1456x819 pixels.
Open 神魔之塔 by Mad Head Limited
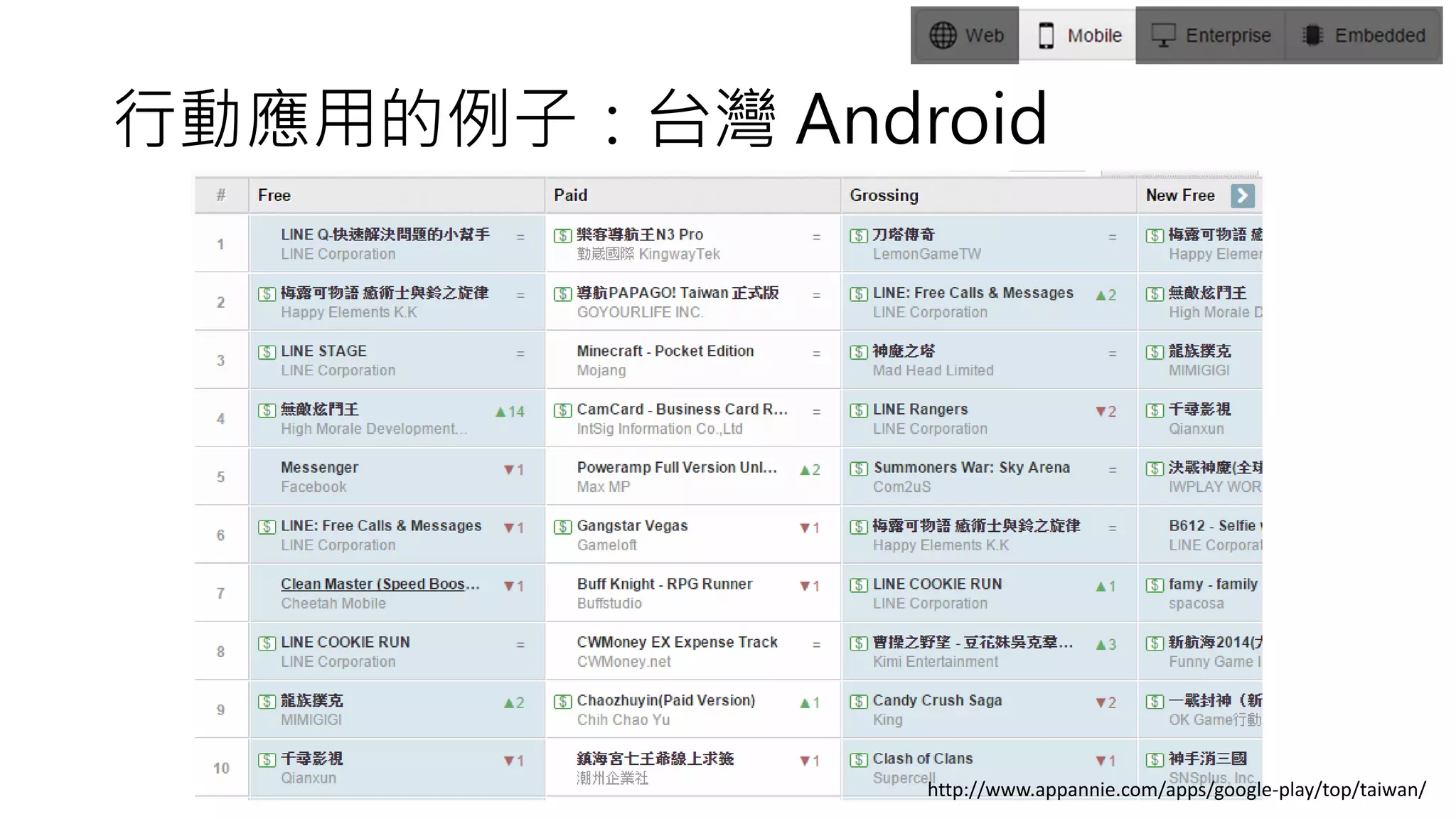coord(904,351)
